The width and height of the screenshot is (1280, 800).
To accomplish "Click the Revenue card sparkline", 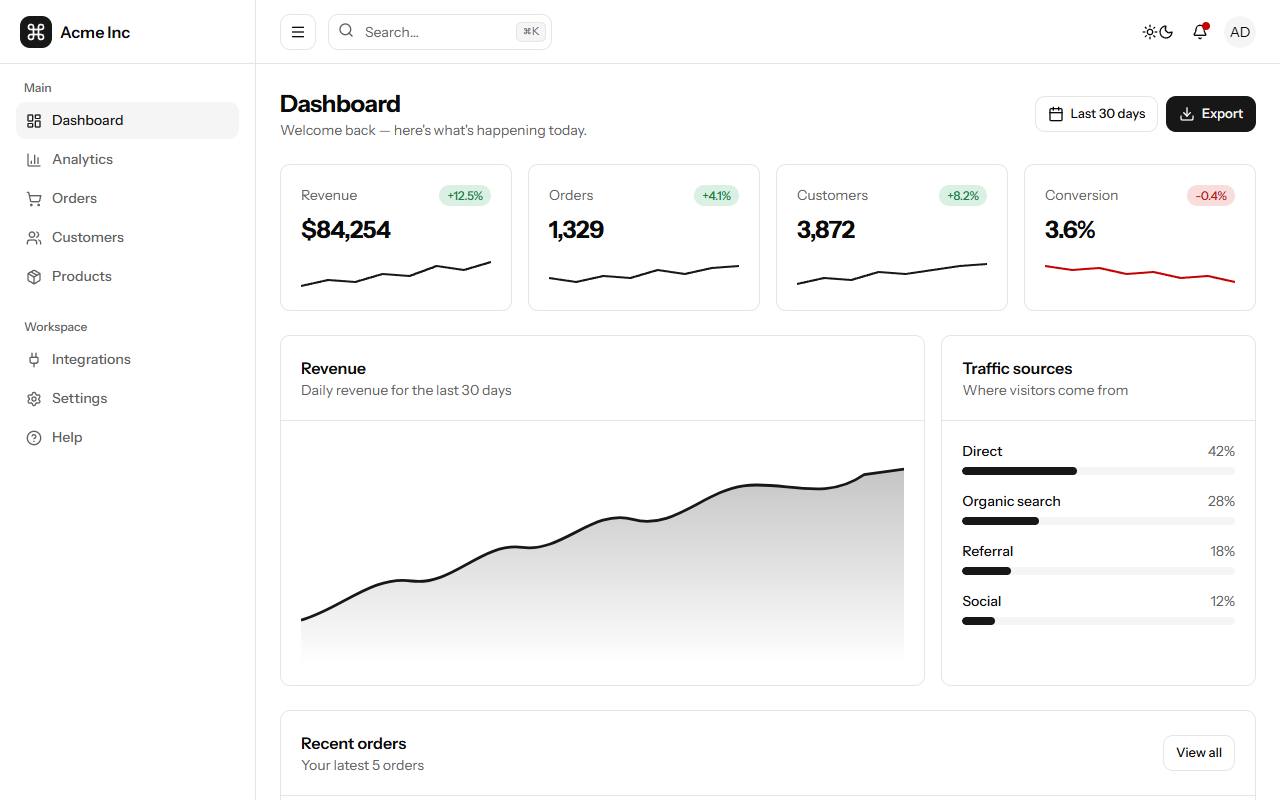I will click(396, 274).
